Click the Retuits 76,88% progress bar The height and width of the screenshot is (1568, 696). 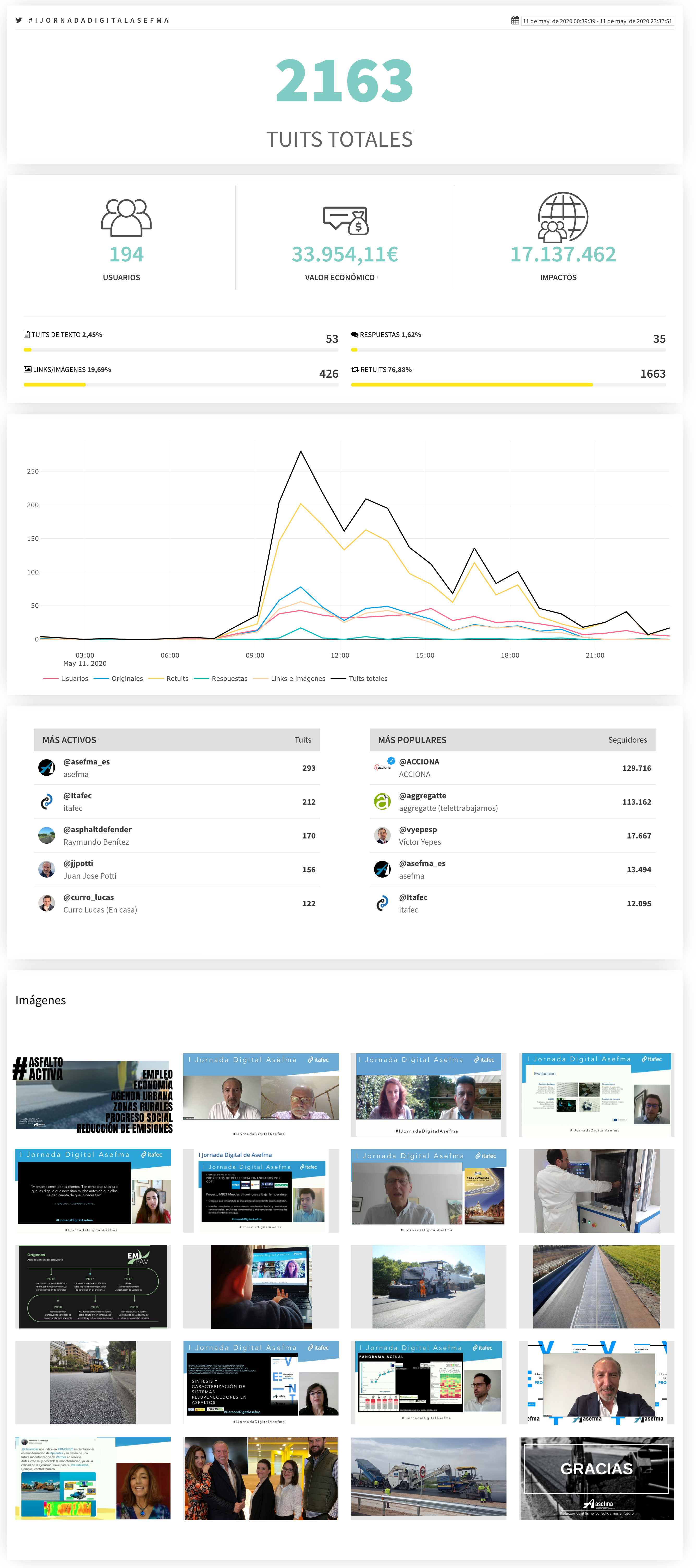pyautogui.click(x=509, y=385)
